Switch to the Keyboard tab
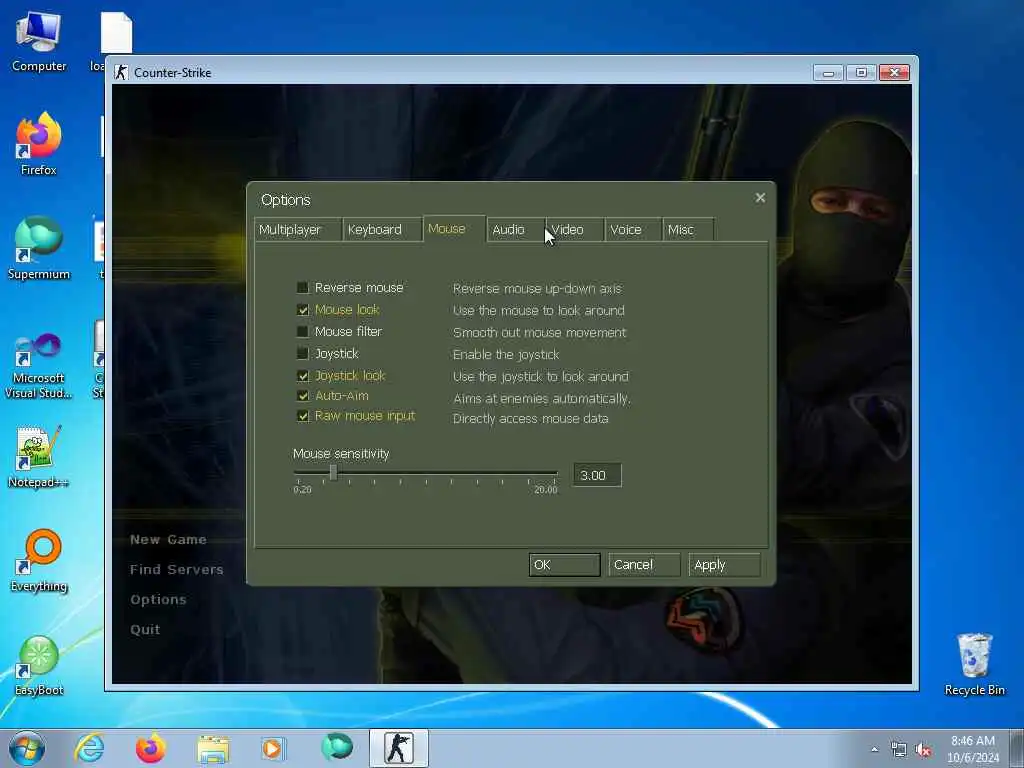The image size is (1024, 768). coord(382,229)
